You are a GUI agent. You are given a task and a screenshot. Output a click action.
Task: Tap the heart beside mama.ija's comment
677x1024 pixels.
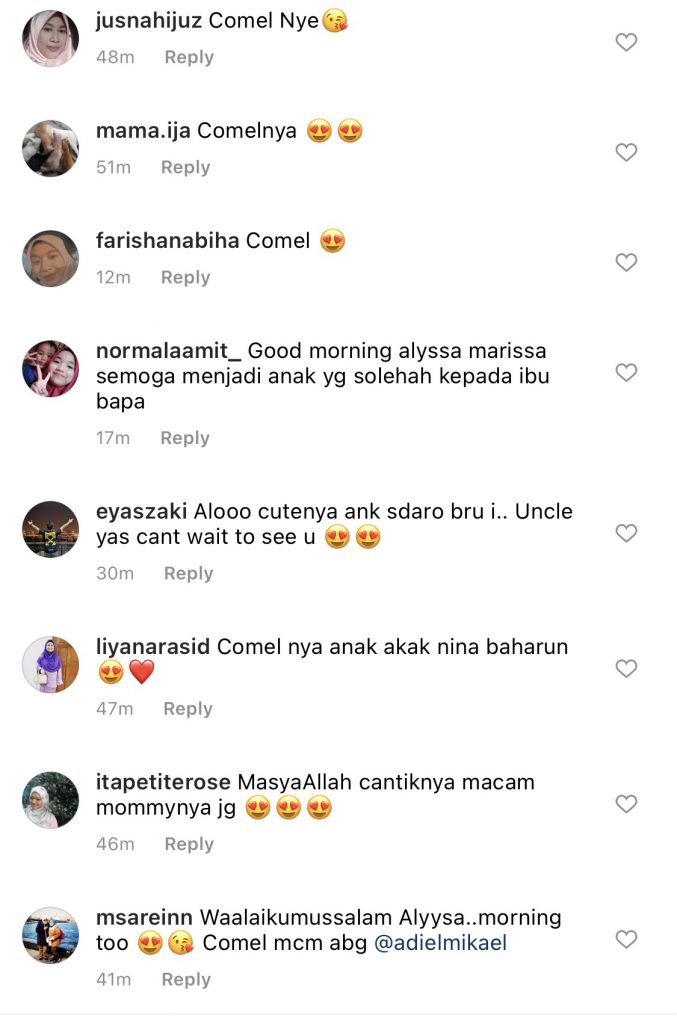click(x=626, y=152)
